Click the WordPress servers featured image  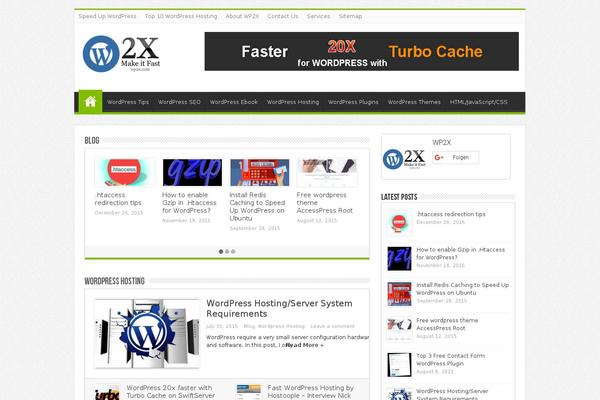click(x=147, y=333)
